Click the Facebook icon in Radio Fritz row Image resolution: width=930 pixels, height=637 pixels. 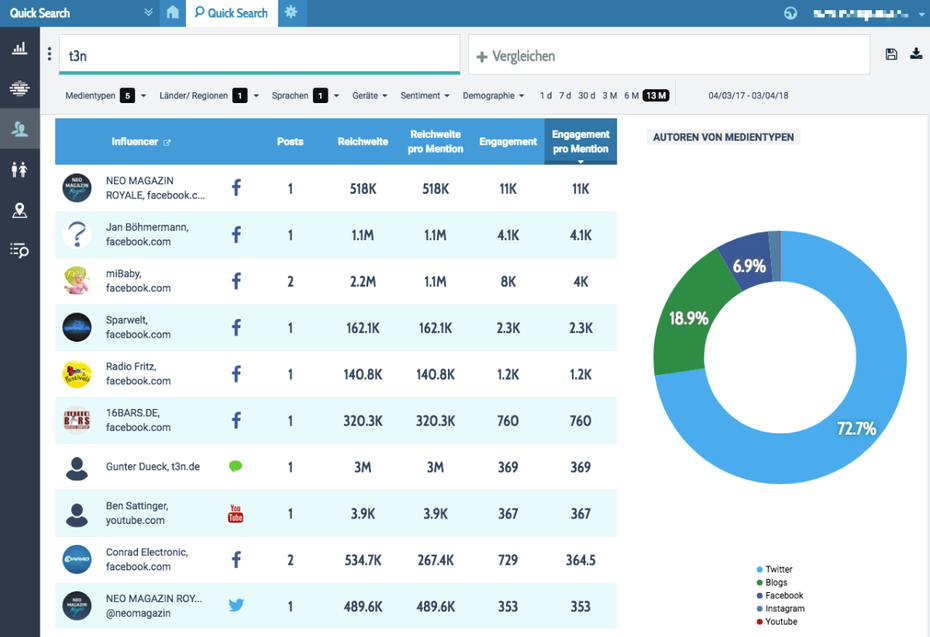236,374
